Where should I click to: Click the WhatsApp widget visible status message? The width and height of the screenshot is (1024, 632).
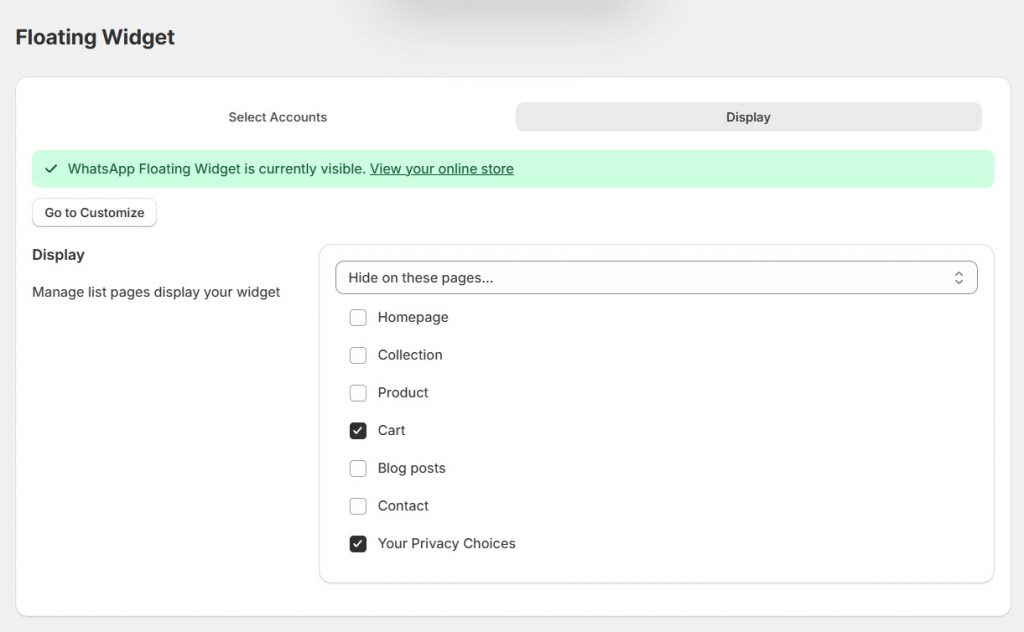(x=217, y=168)
